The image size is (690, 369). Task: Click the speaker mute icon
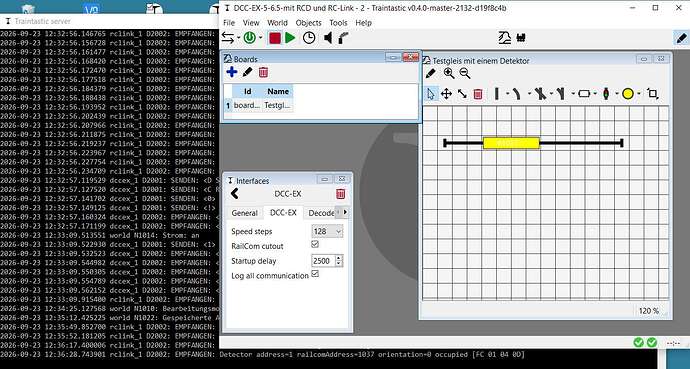coord(328,38)
